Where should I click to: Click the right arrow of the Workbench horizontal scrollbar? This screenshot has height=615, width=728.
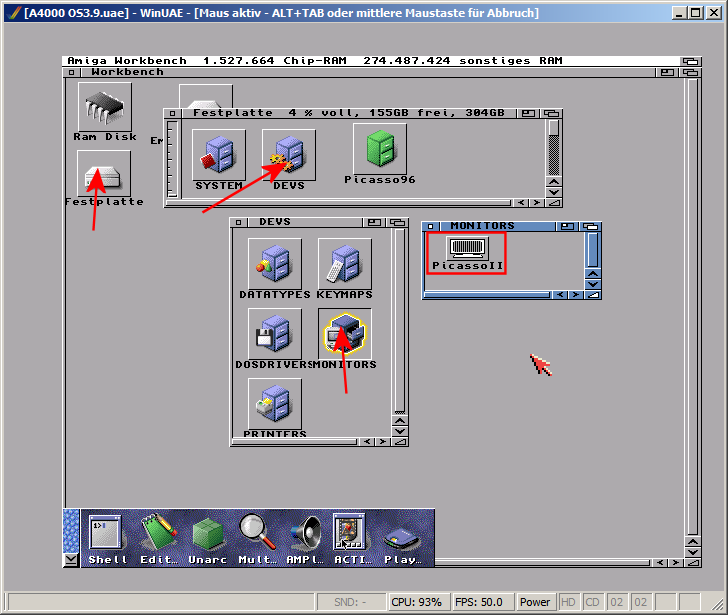pyautogui.click(x=676, y=563)
